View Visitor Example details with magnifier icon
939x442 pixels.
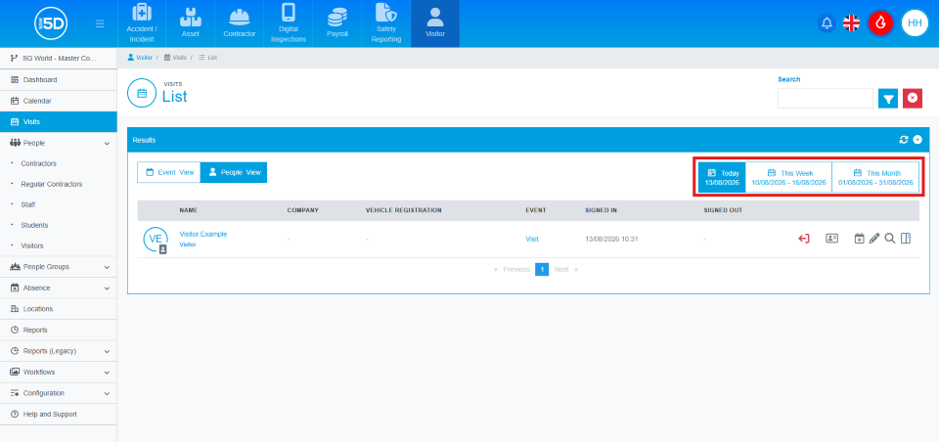coord(890,238)
